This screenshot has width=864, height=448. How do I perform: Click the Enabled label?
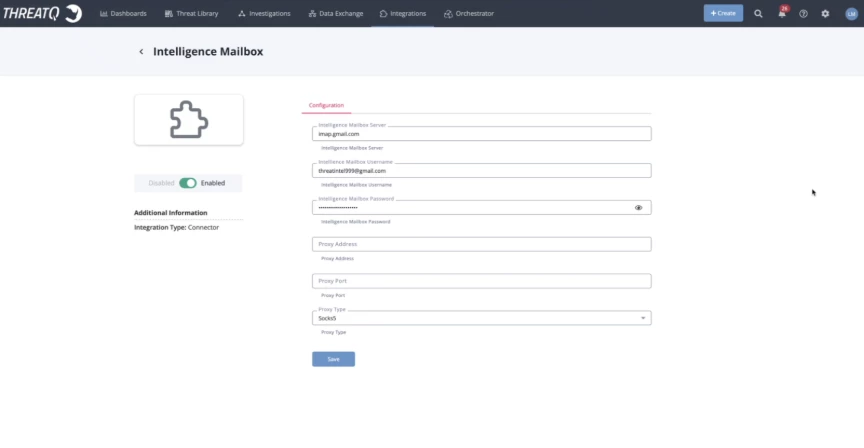click(x=213, y=183)
